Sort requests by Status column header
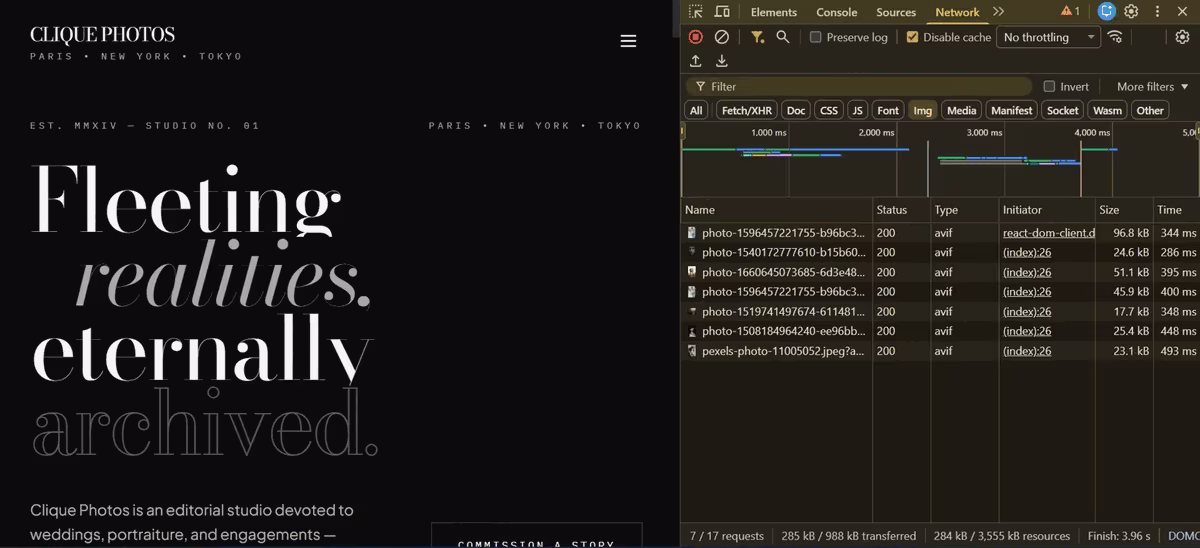The height and width of the screenshot is (548, 1200). [901, 210]
